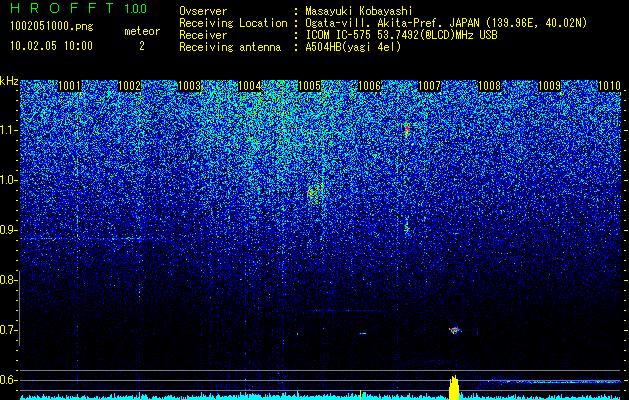Screen dimensions: 629x400
Task: Click the yellow signal-level spike at the bottom
Action: click(x=454, y=388)
